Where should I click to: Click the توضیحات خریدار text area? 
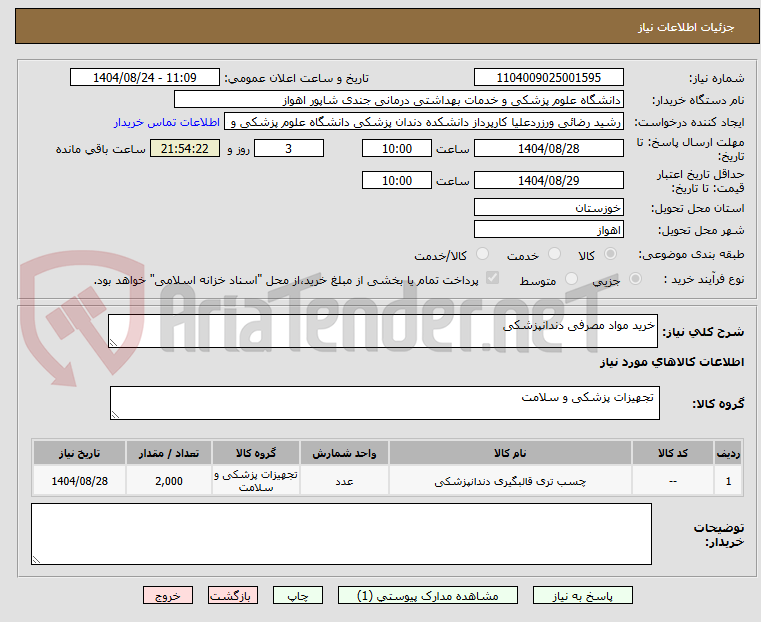341,534
